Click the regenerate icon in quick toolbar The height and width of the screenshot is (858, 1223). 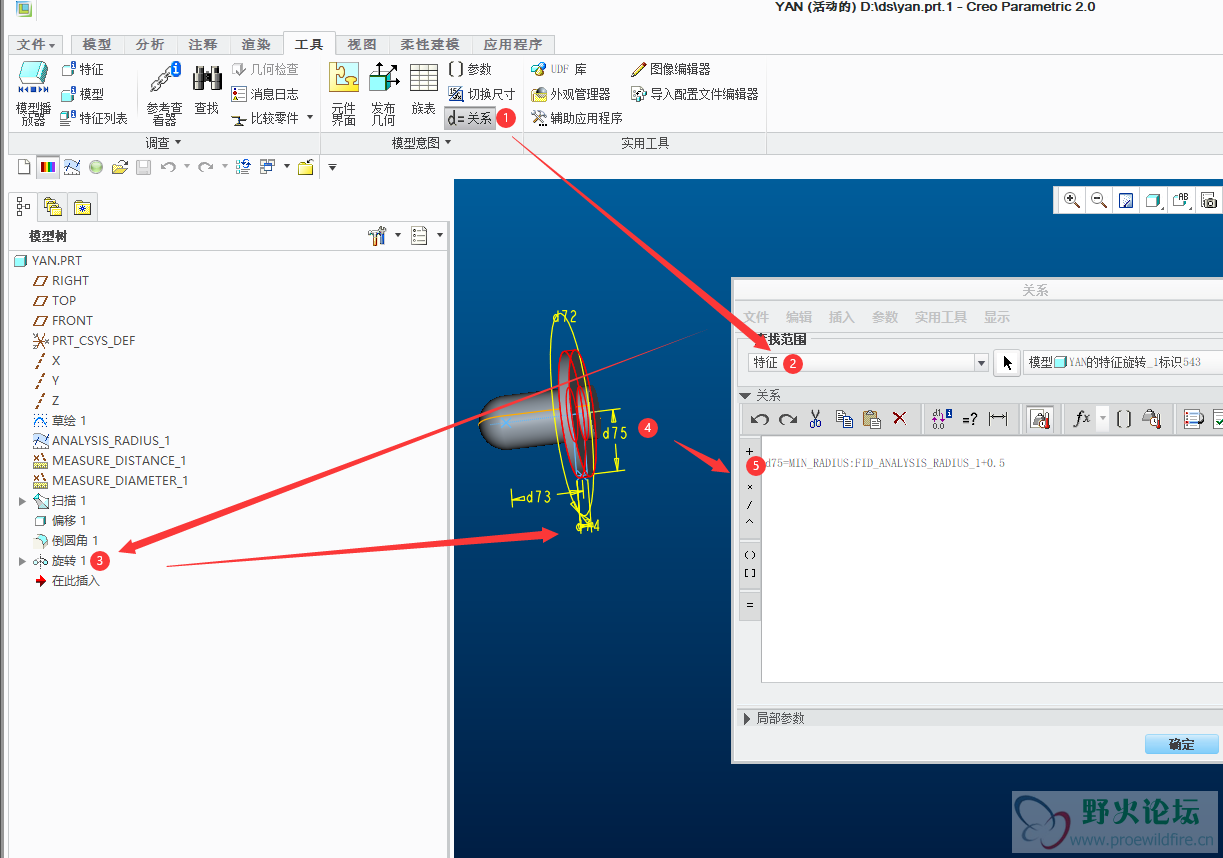pyautogui.click(x=243, y=167)
